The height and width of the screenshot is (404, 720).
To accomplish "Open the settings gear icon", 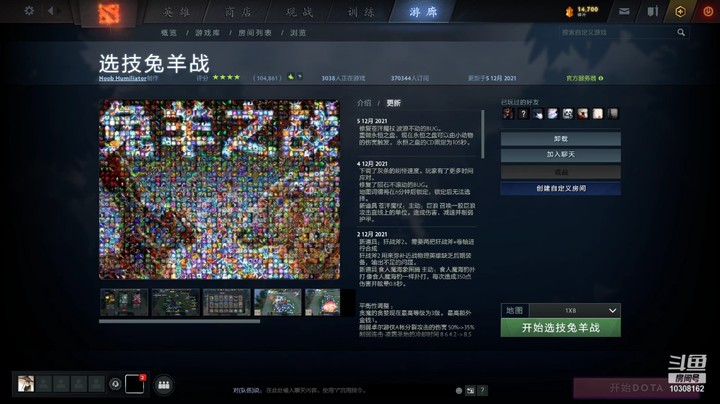I will tap(29, 10).
